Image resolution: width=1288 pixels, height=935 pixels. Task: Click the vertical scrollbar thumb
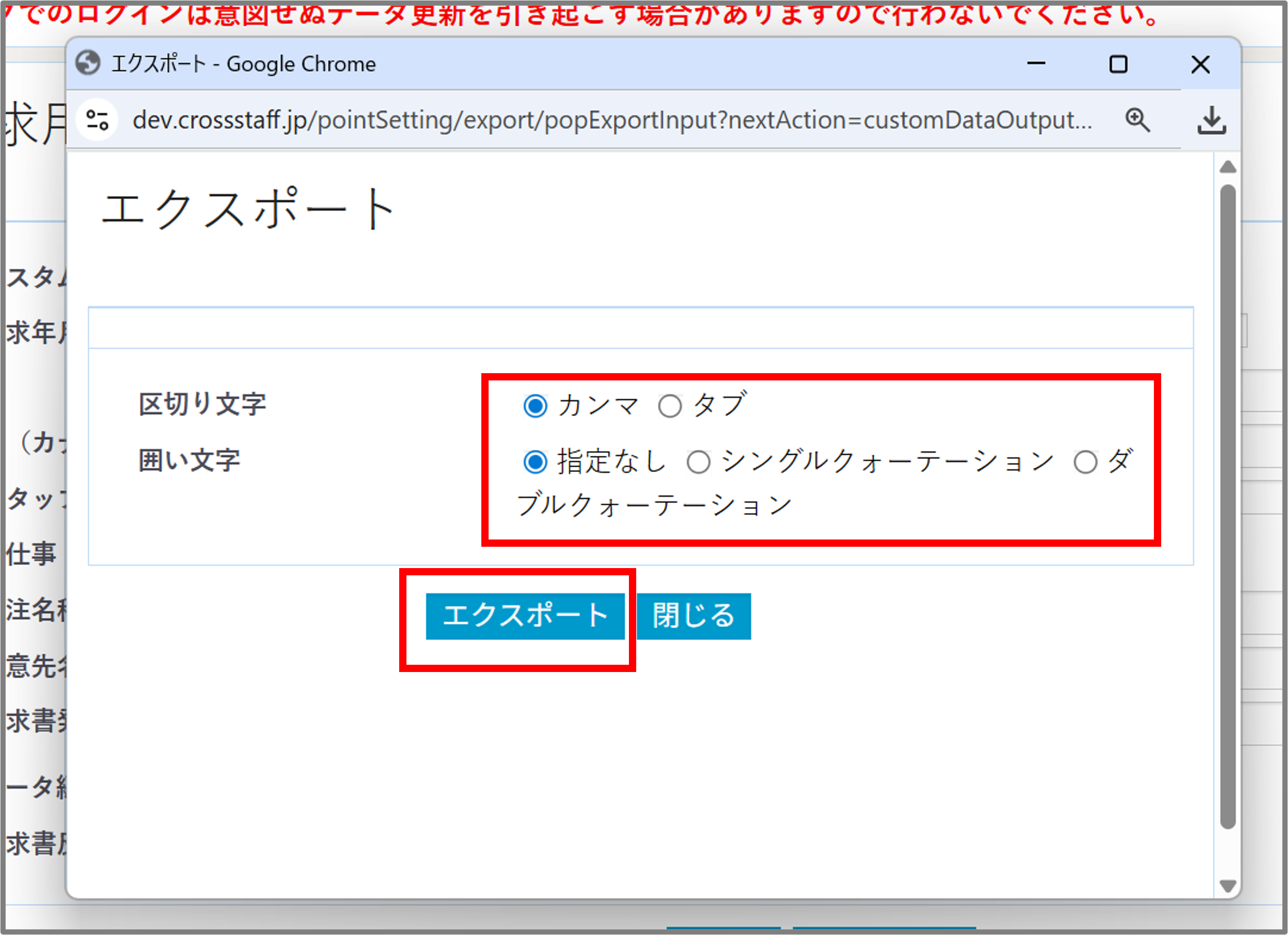pyautogui.click(x=1227, y=507)
